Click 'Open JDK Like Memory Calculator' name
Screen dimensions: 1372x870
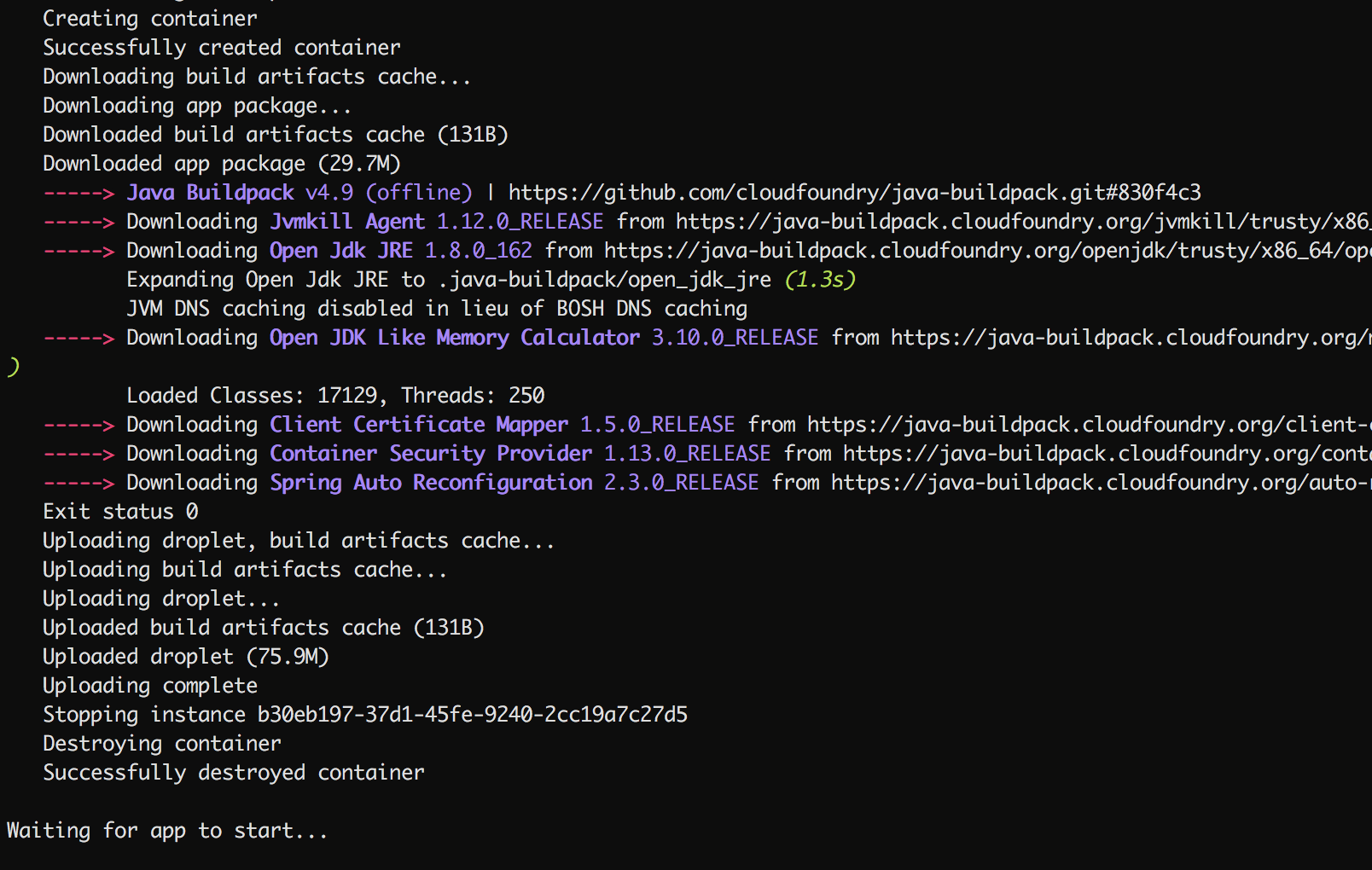455,338
